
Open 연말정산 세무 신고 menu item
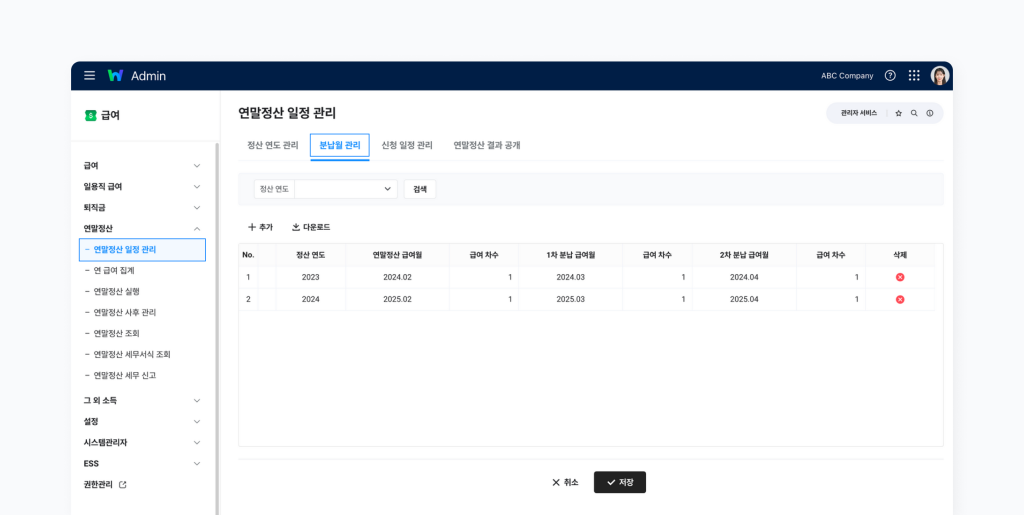click(x=125, y=375)
